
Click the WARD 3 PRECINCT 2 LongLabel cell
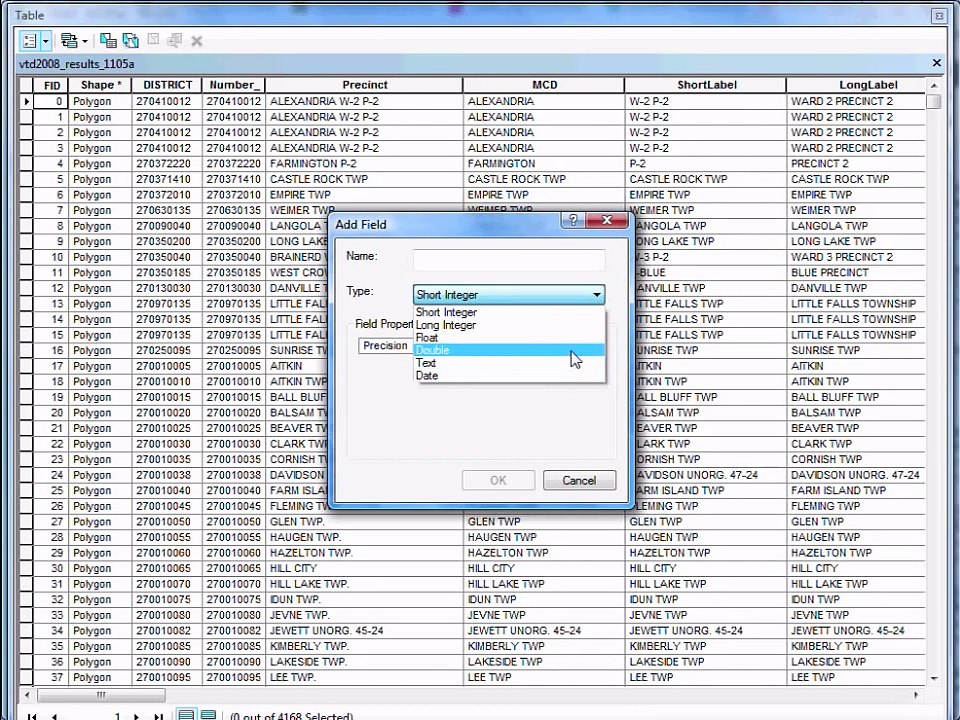tap(856, 257)
